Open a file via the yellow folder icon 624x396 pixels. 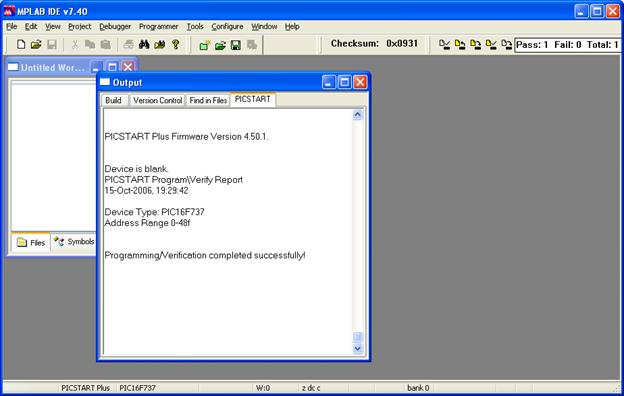[x=36, y=45]
